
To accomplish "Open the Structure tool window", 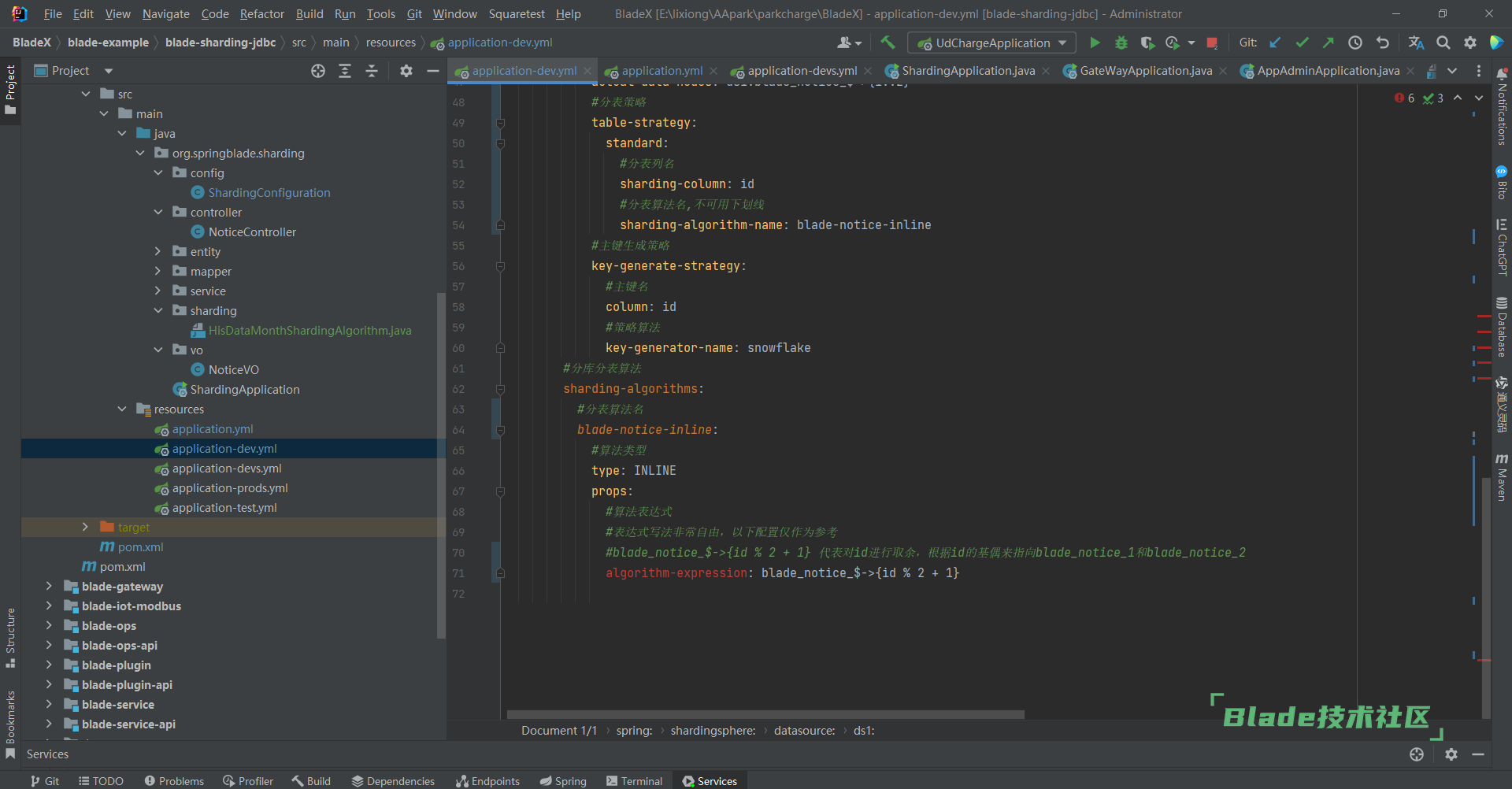I will click(10, 638).
